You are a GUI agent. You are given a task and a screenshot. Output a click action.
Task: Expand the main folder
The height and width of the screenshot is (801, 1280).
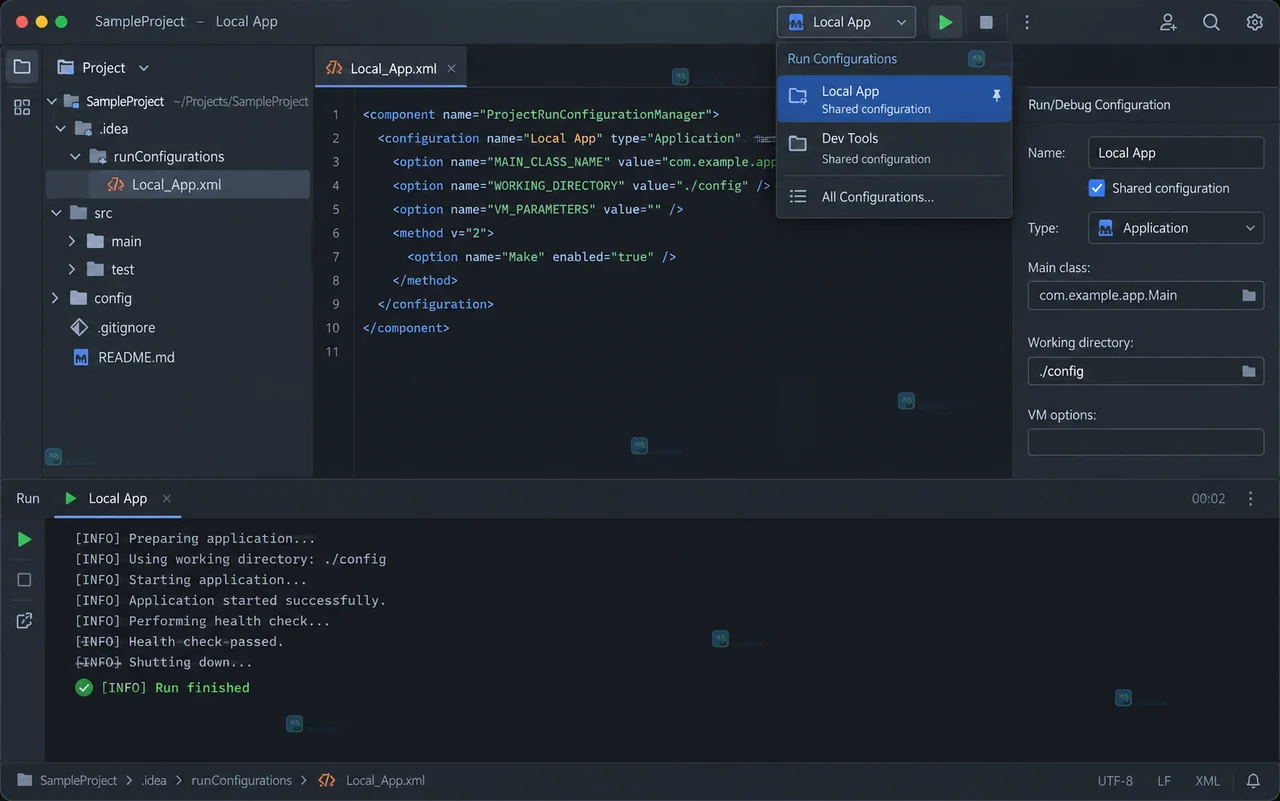[72, 241]
